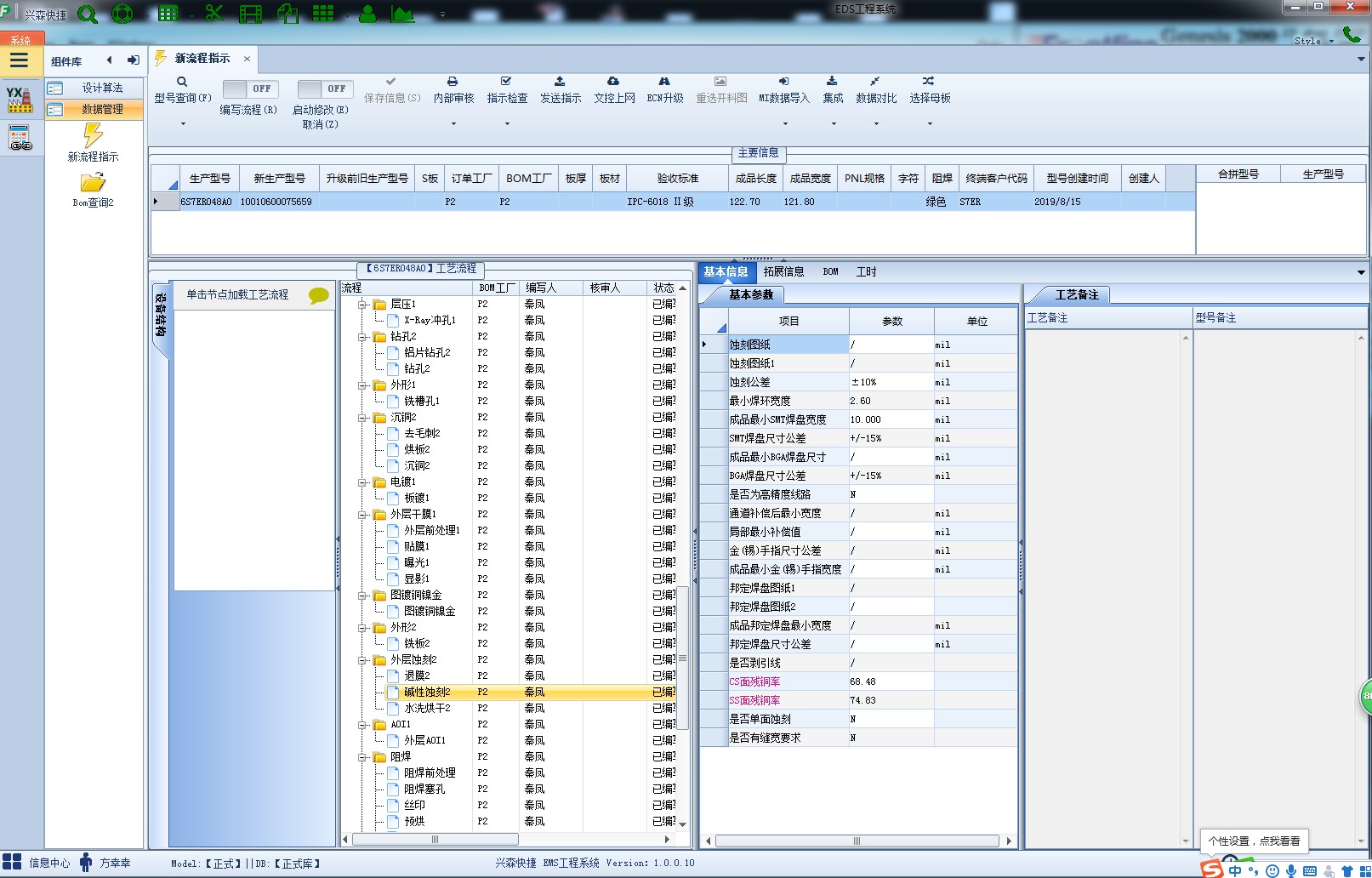The width and height of the screenshot is (1372, 878).
Task: Click 指示检查 checkbox tool
Action: [507, 90]
